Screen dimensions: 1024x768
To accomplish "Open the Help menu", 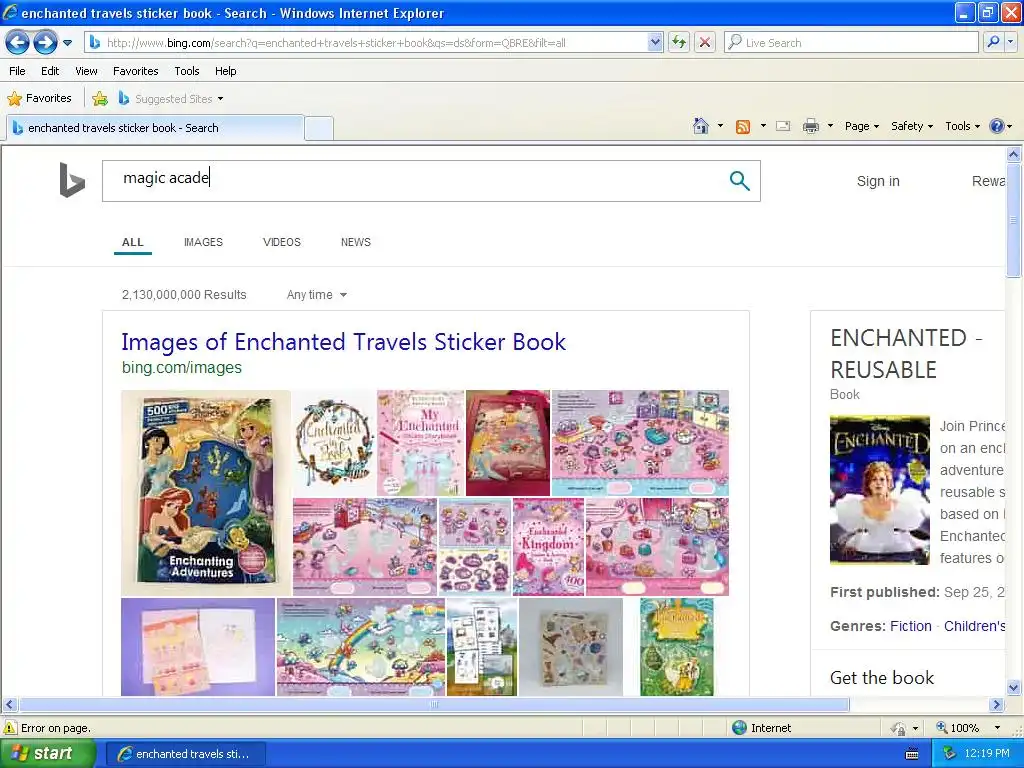I will coord(225,71).
